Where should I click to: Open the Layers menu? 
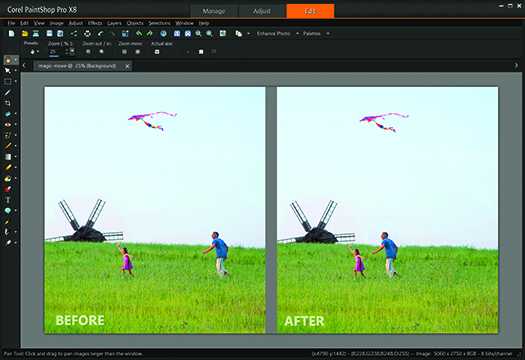(x=115, y=23)
